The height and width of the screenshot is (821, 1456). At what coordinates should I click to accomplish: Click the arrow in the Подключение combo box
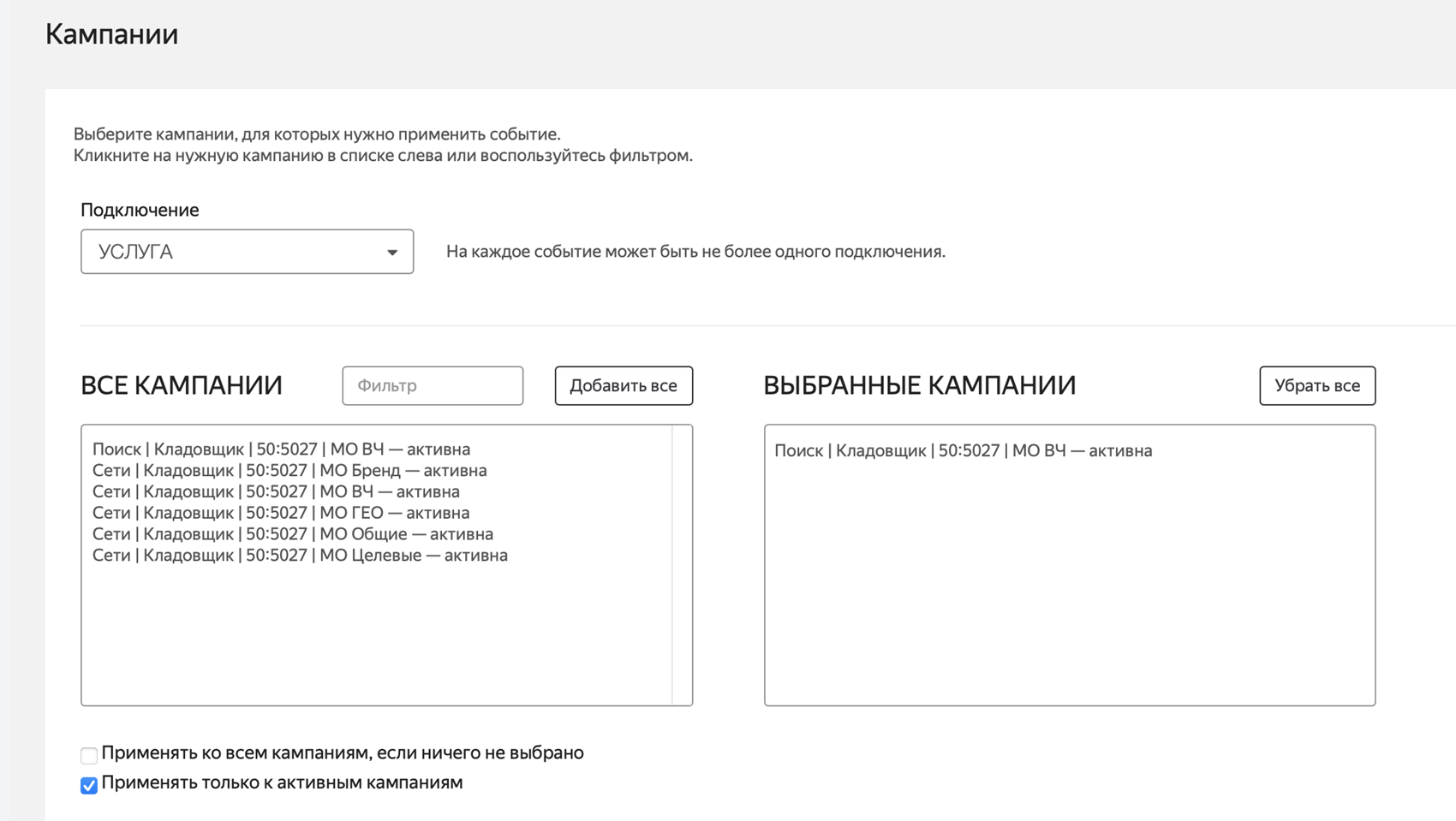[391, 253]
